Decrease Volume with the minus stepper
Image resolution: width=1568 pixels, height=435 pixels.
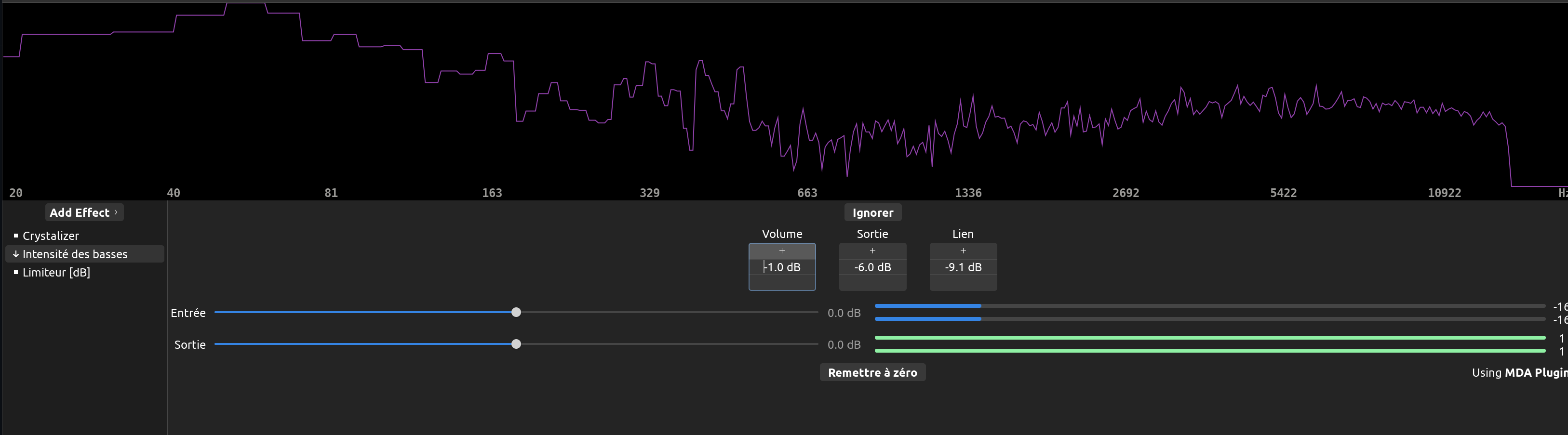click(x=782, y=282)
